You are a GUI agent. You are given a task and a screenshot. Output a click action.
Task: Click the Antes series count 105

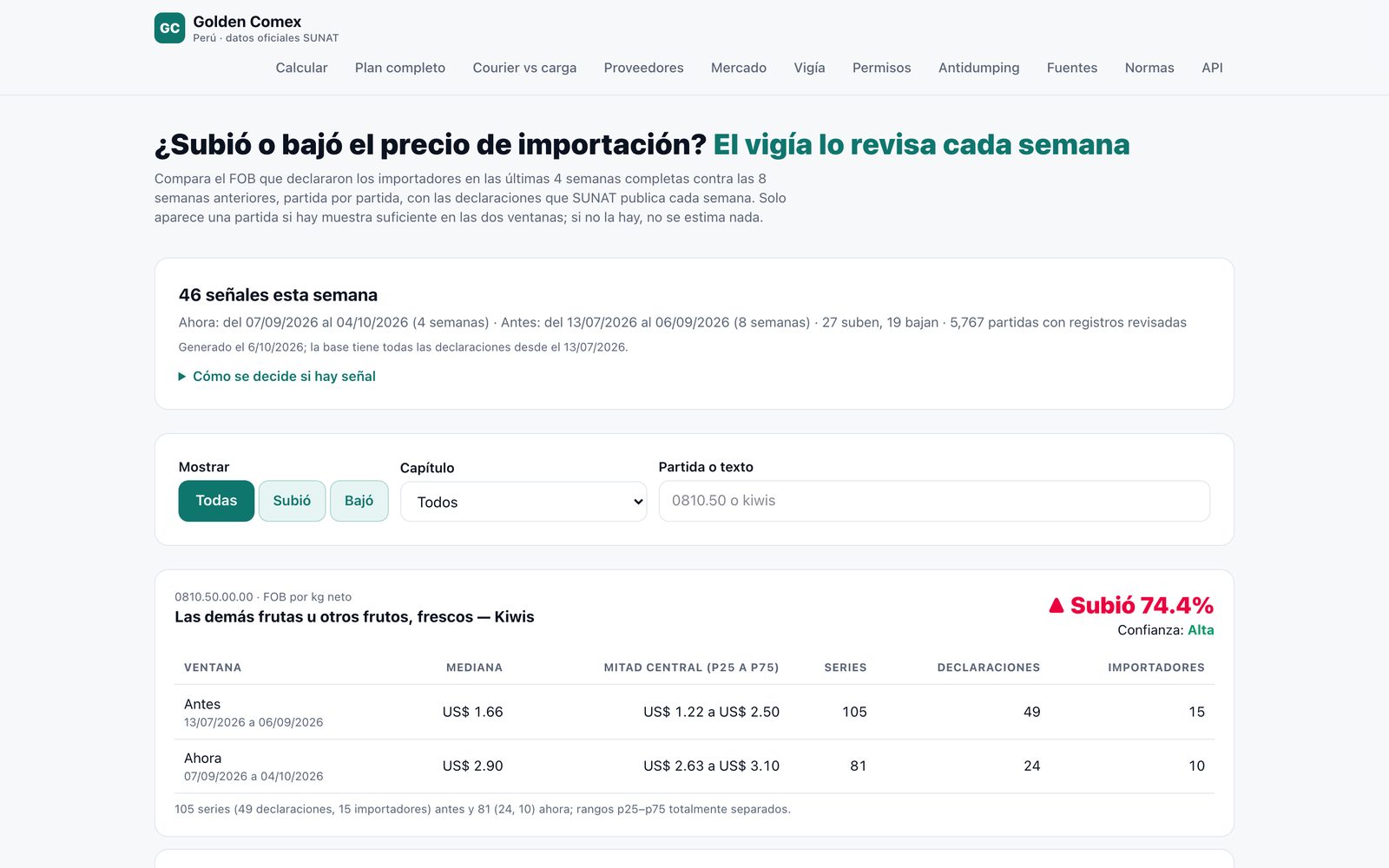coord(854,712)
